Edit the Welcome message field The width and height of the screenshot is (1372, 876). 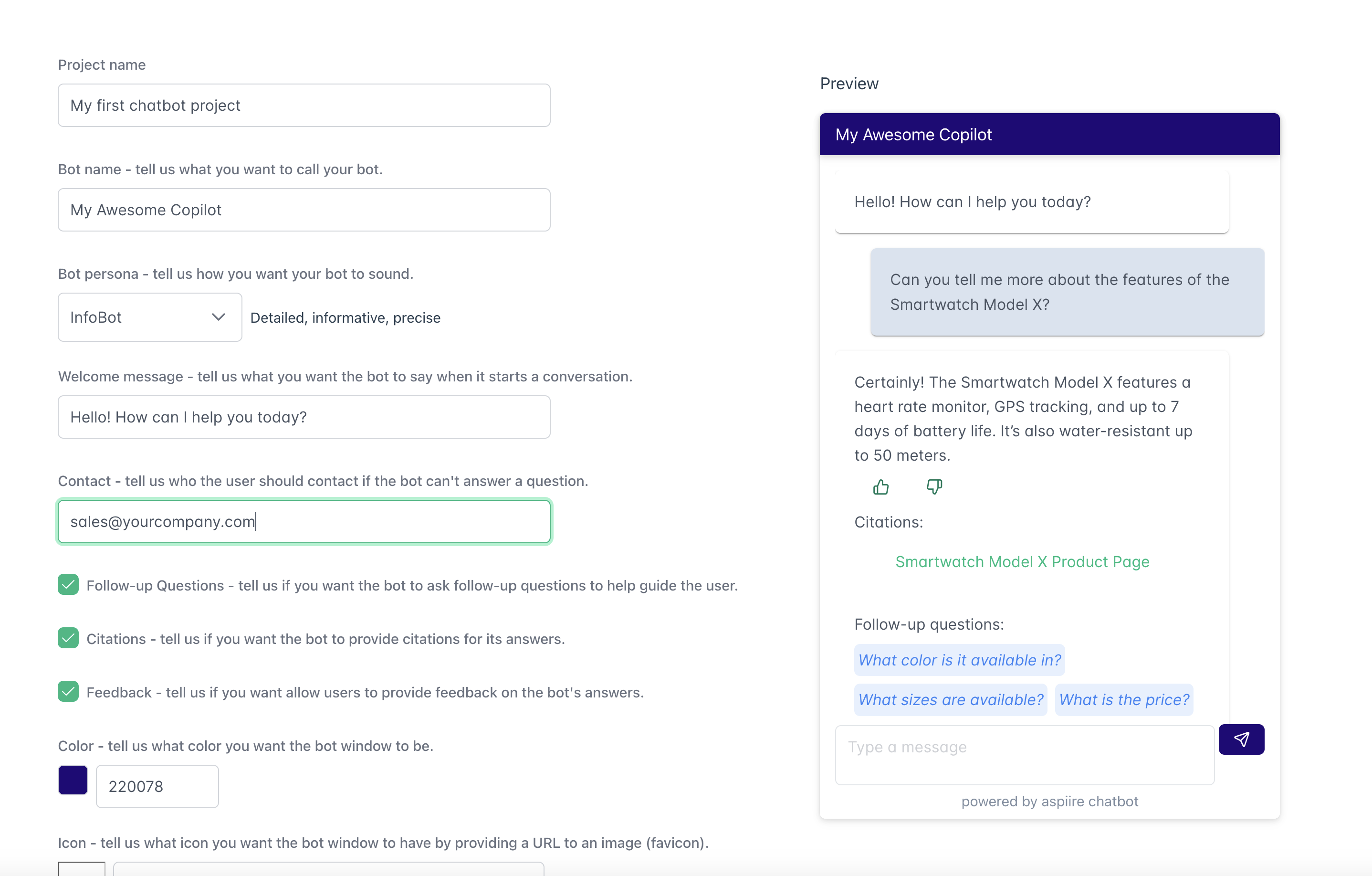click(x=304, y=417)
